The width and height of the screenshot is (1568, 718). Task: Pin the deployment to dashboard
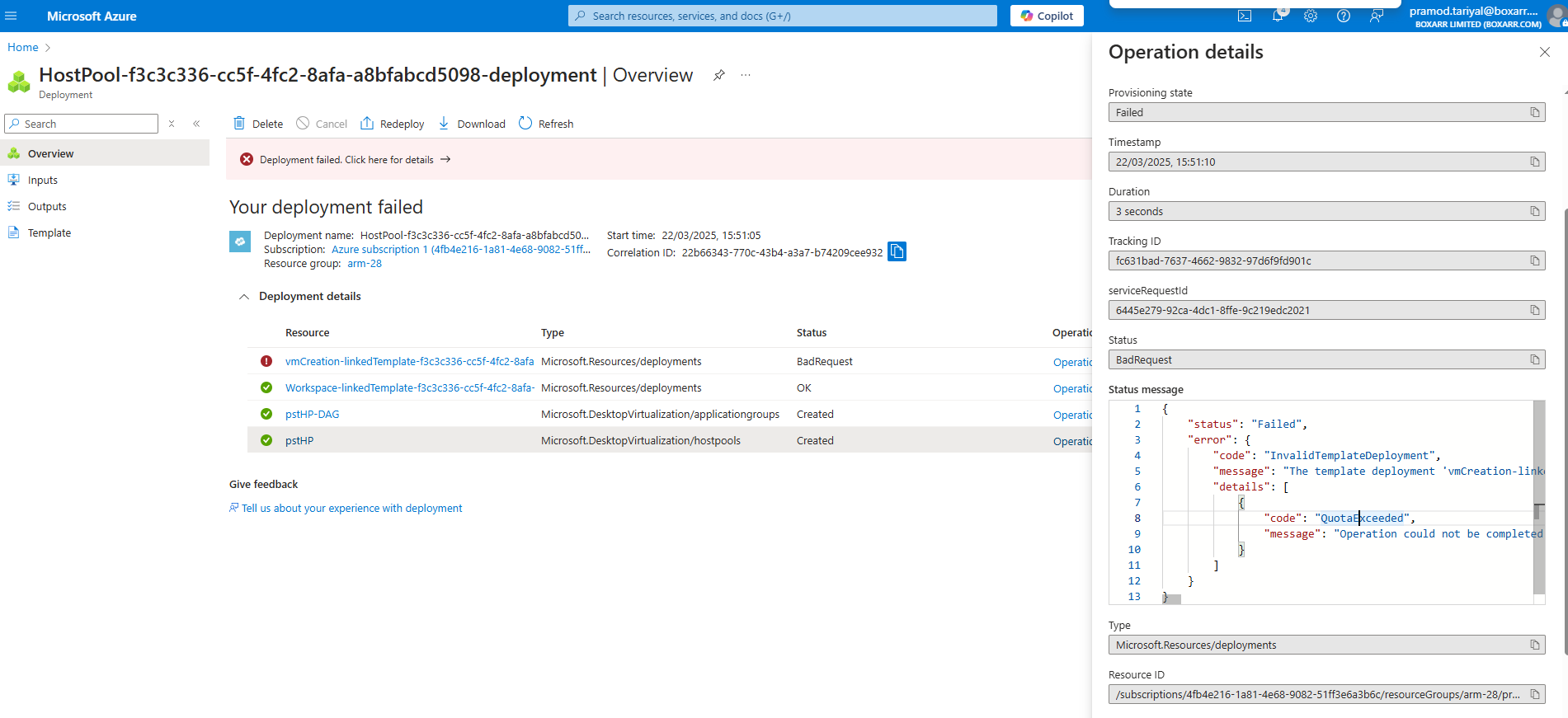tap(719, 75)
